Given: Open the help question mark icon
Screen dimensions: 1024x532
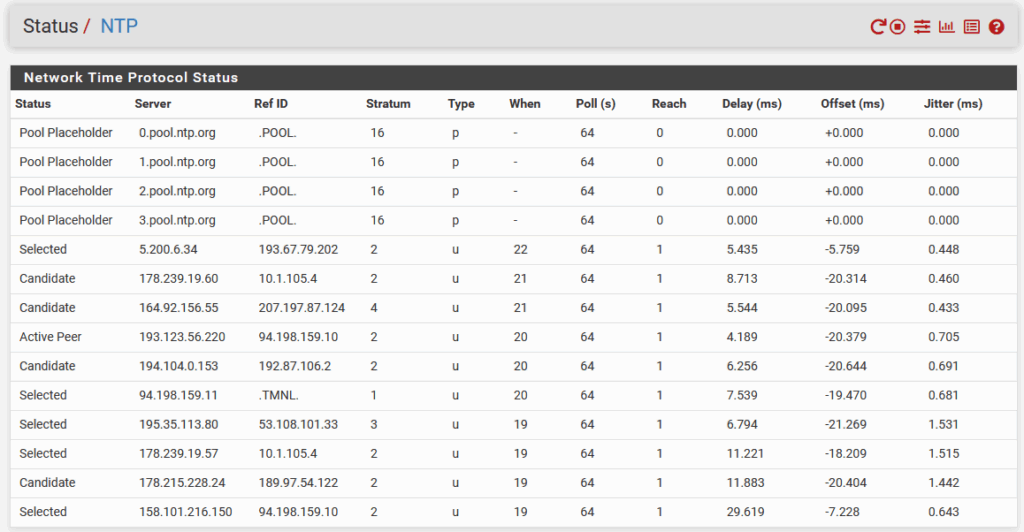Looking at the screenshot, I should pos(996,27).
